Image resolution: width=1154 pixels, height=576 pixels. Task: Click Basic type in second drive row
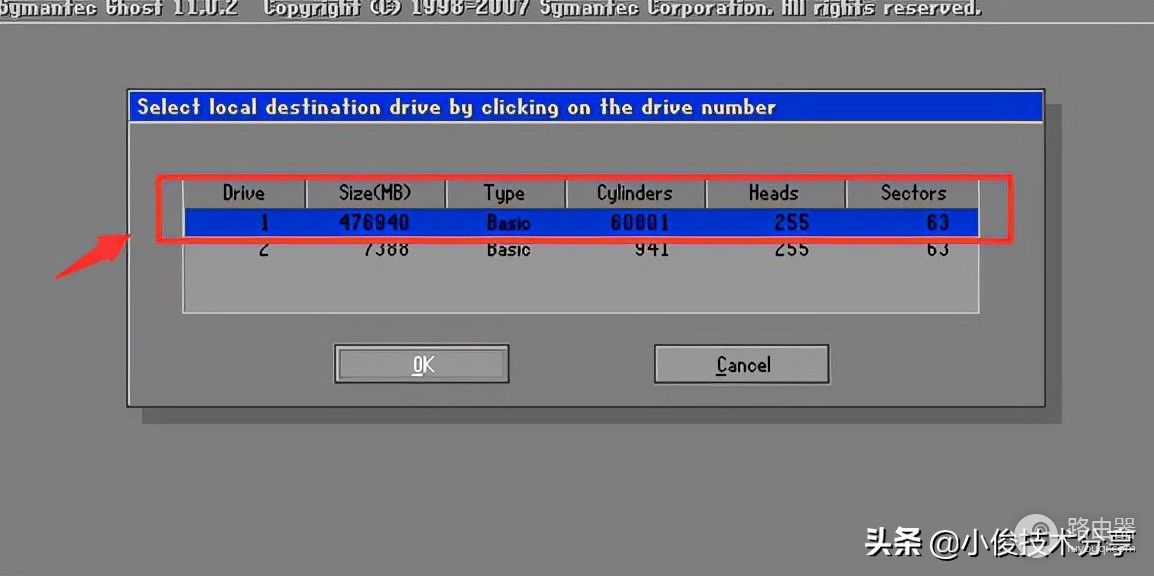click(x=508, y=249)
